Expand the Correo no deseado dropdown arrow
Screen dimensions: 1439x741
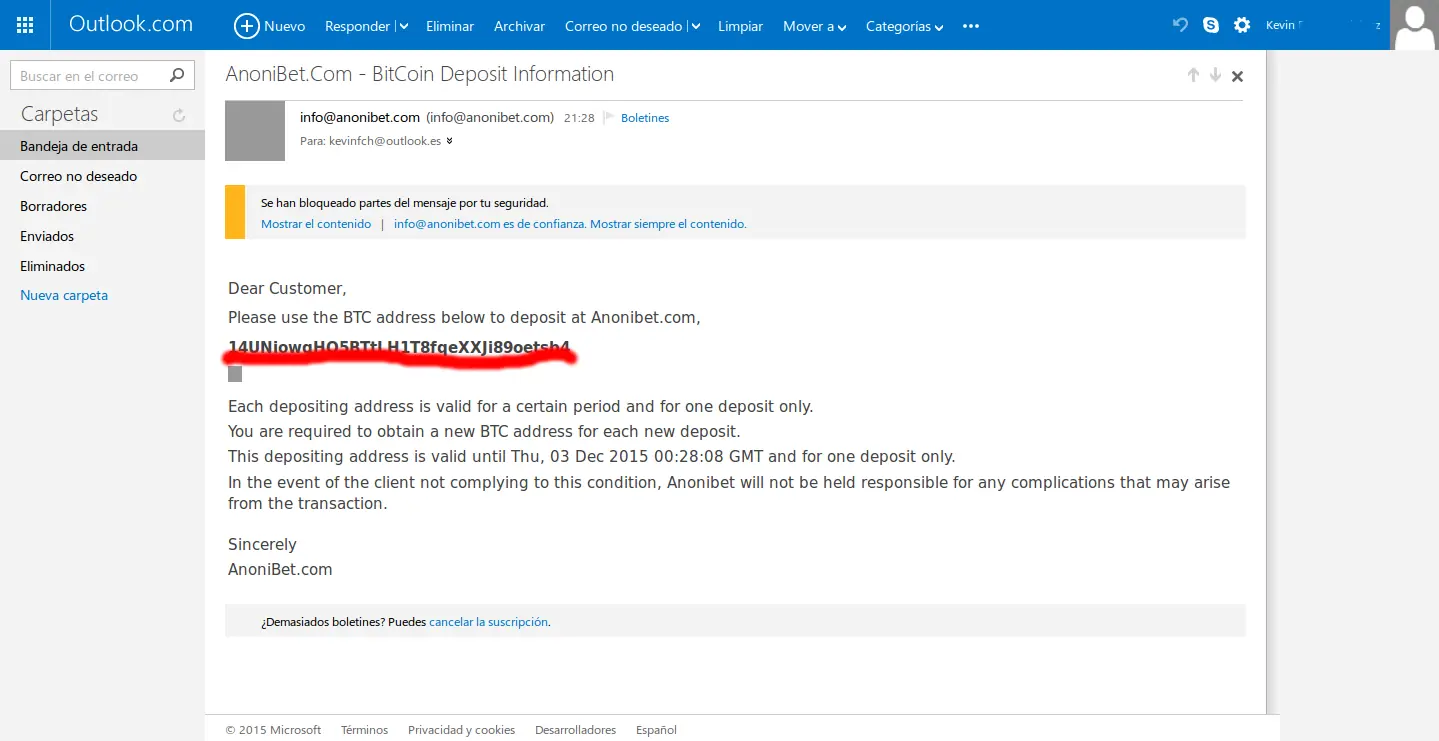(x=696, y=27)
